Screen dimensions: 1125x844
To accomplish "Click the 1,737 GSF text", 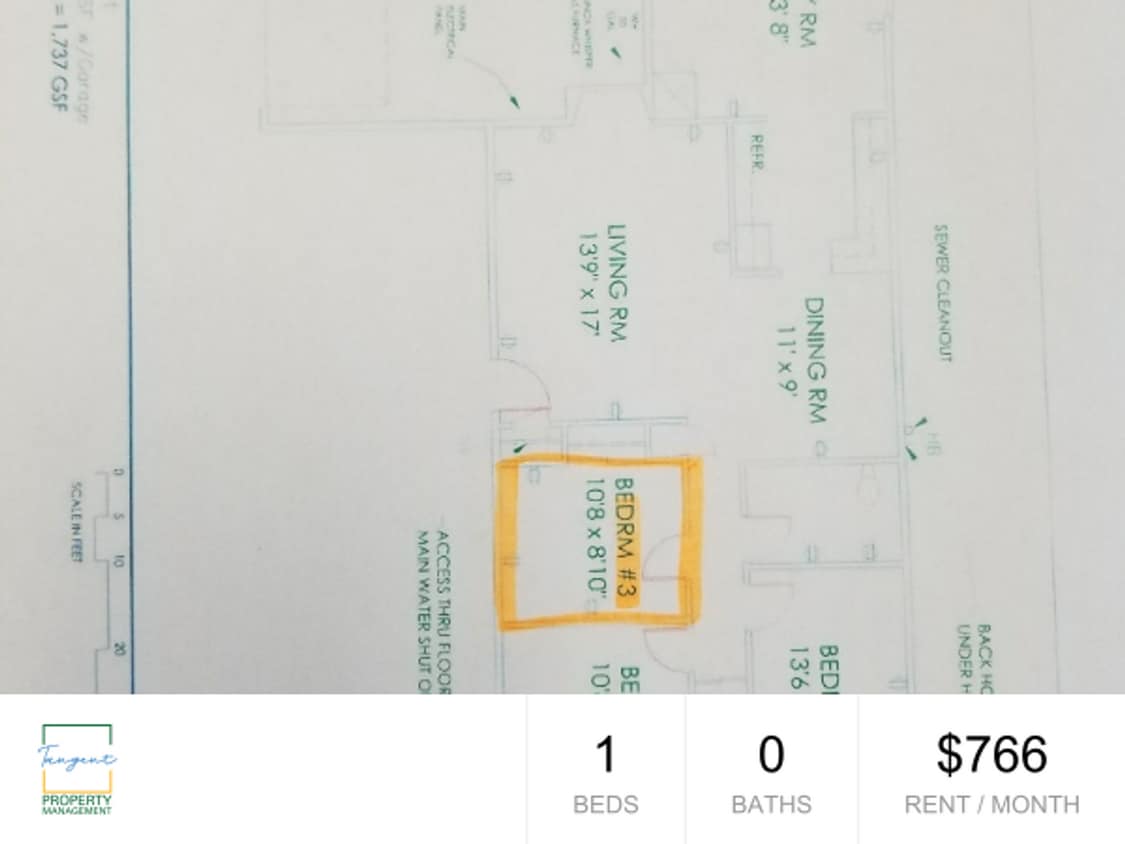I will click(x=59, y=67).
